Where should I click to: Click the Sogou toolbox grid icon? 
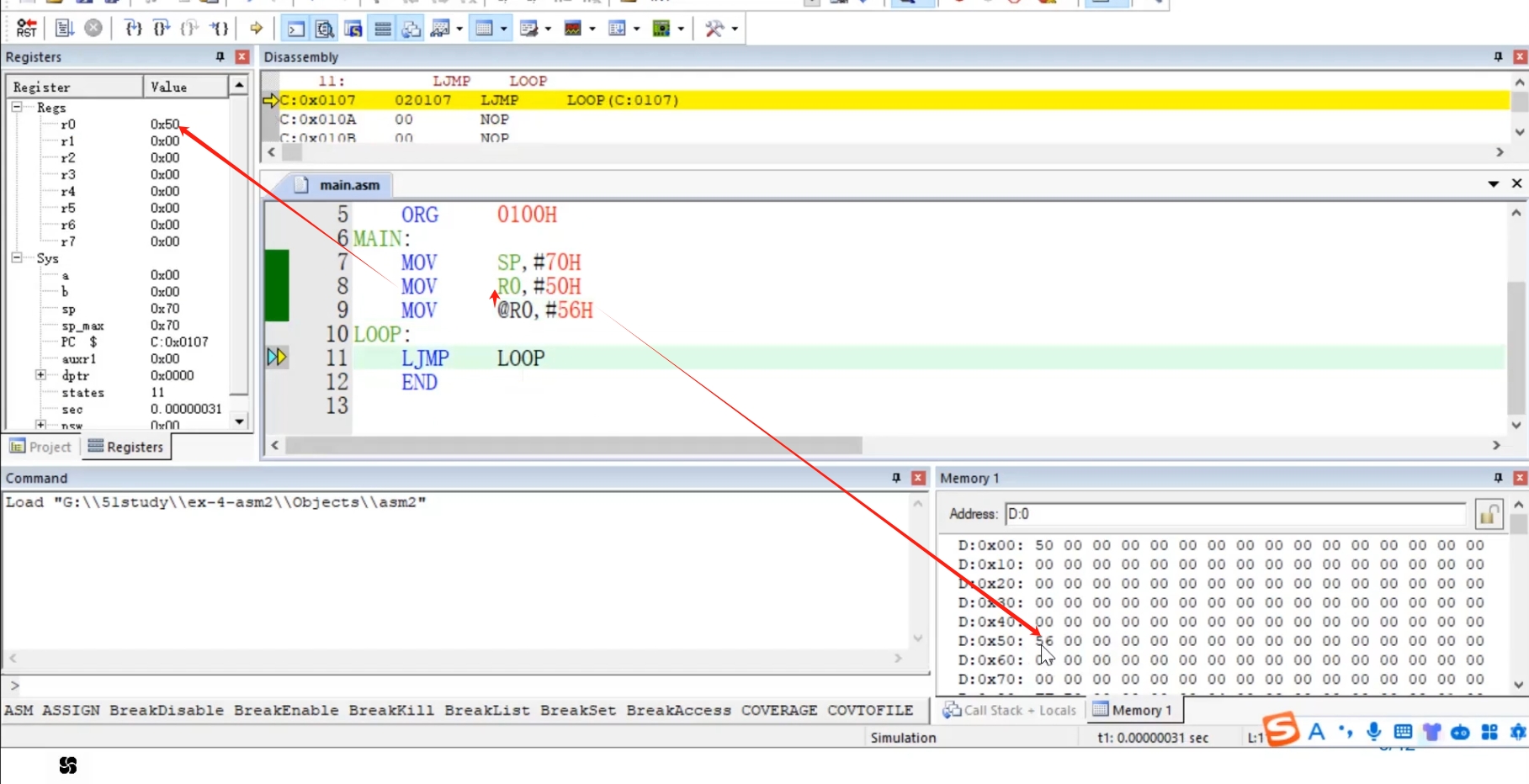(1489, 732)
